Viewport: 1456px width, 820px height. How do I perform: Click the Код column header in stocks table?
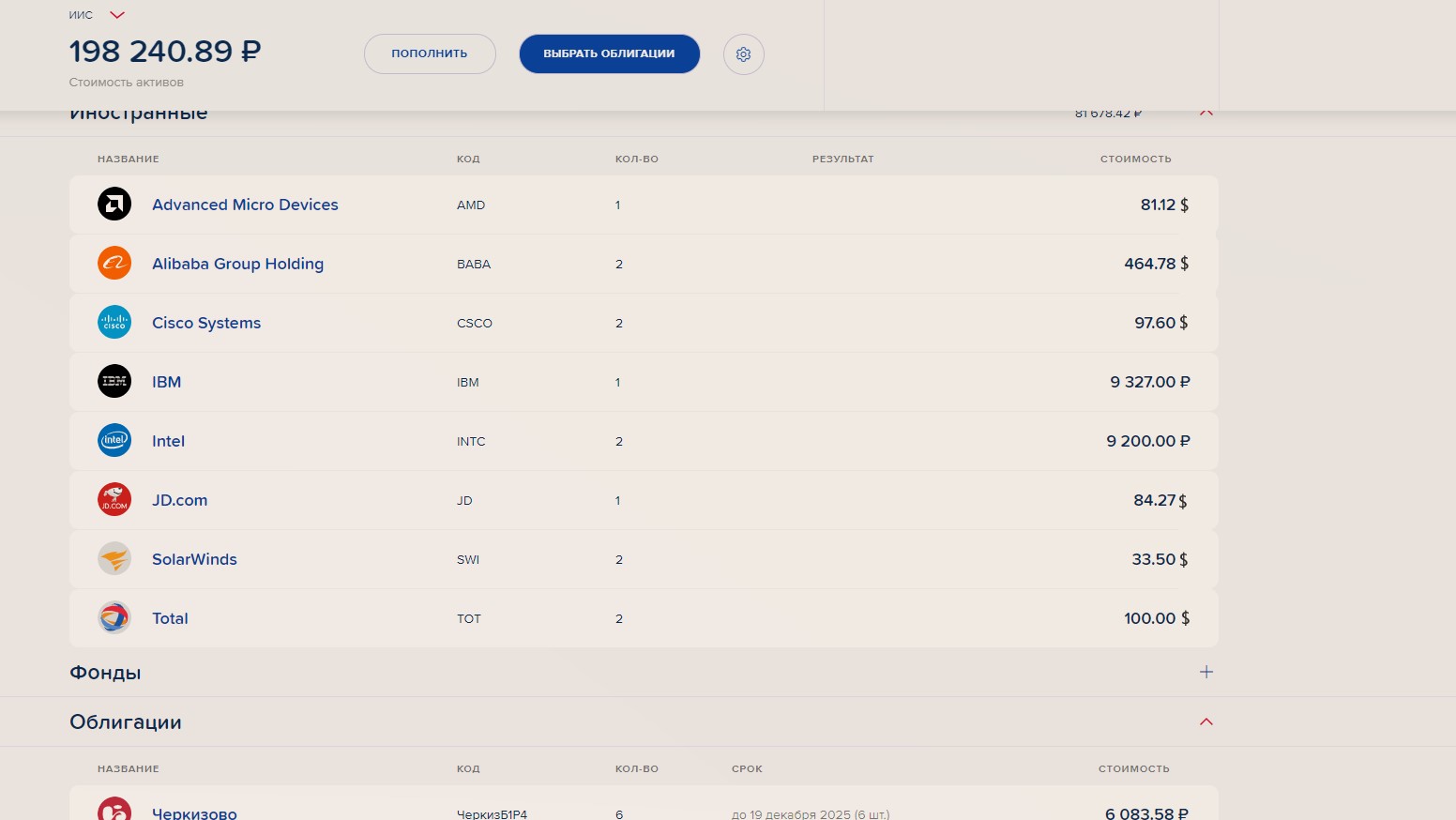468,159
